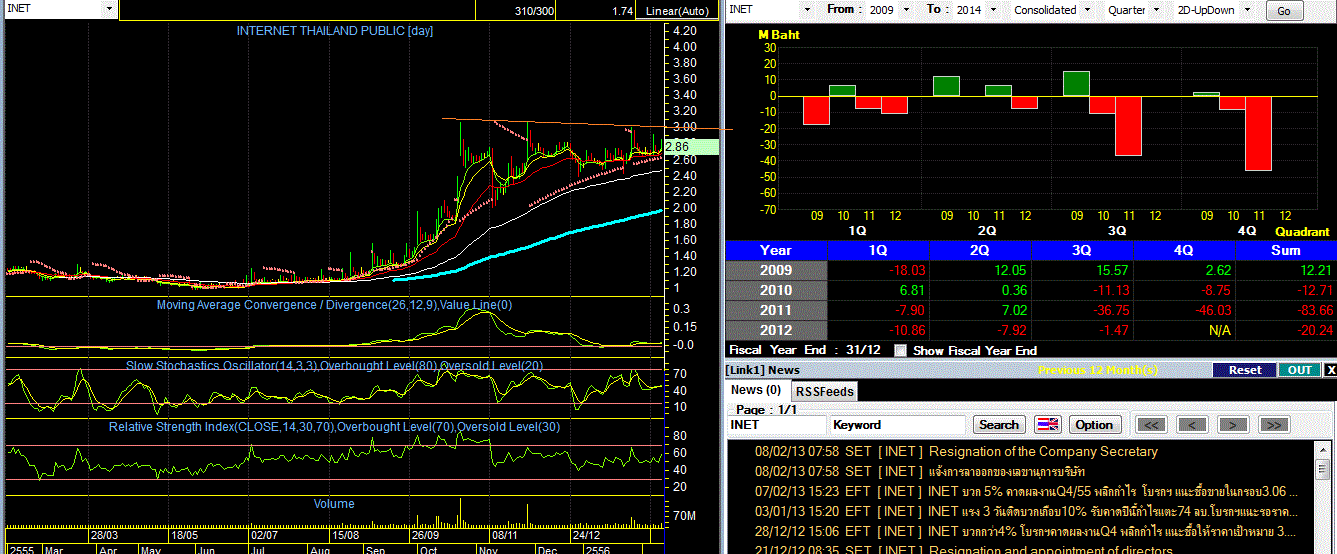Click the Volume panel label
The height and width of the screenshot is (554, 1337).
(334, 503)
